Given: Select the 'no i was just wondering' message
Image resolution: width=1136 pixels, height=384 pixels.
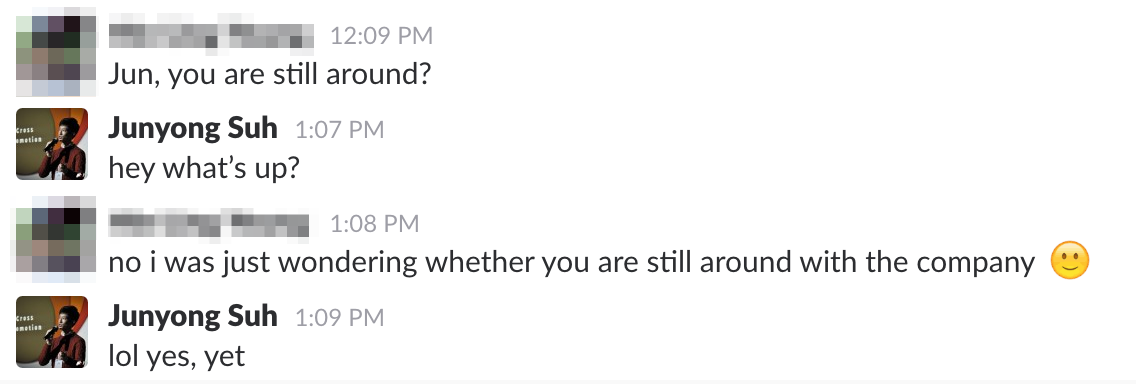Looking at the screenshot, I should (599, 262).
